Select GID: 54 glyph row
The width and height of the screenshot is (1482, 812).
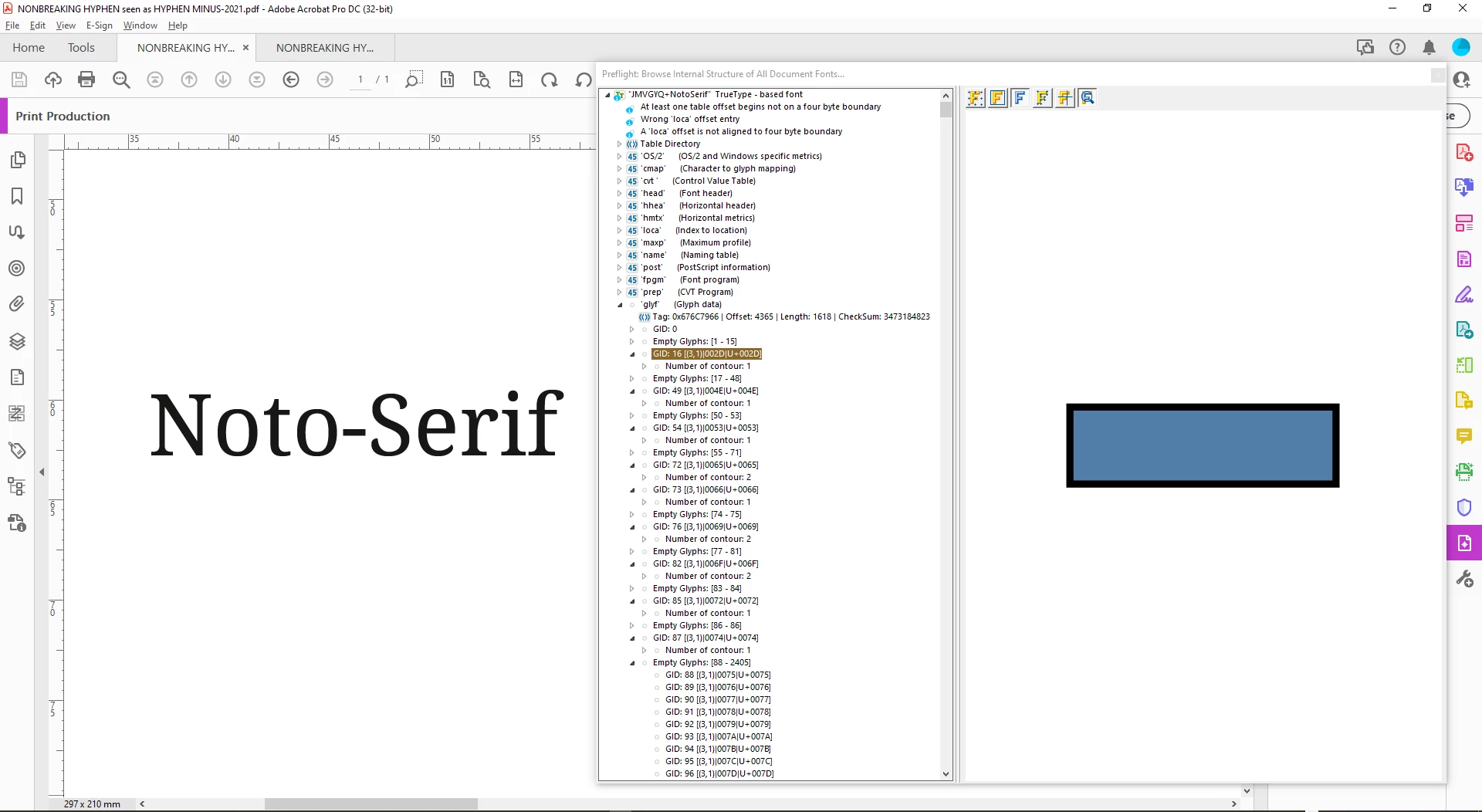(705, 428)
